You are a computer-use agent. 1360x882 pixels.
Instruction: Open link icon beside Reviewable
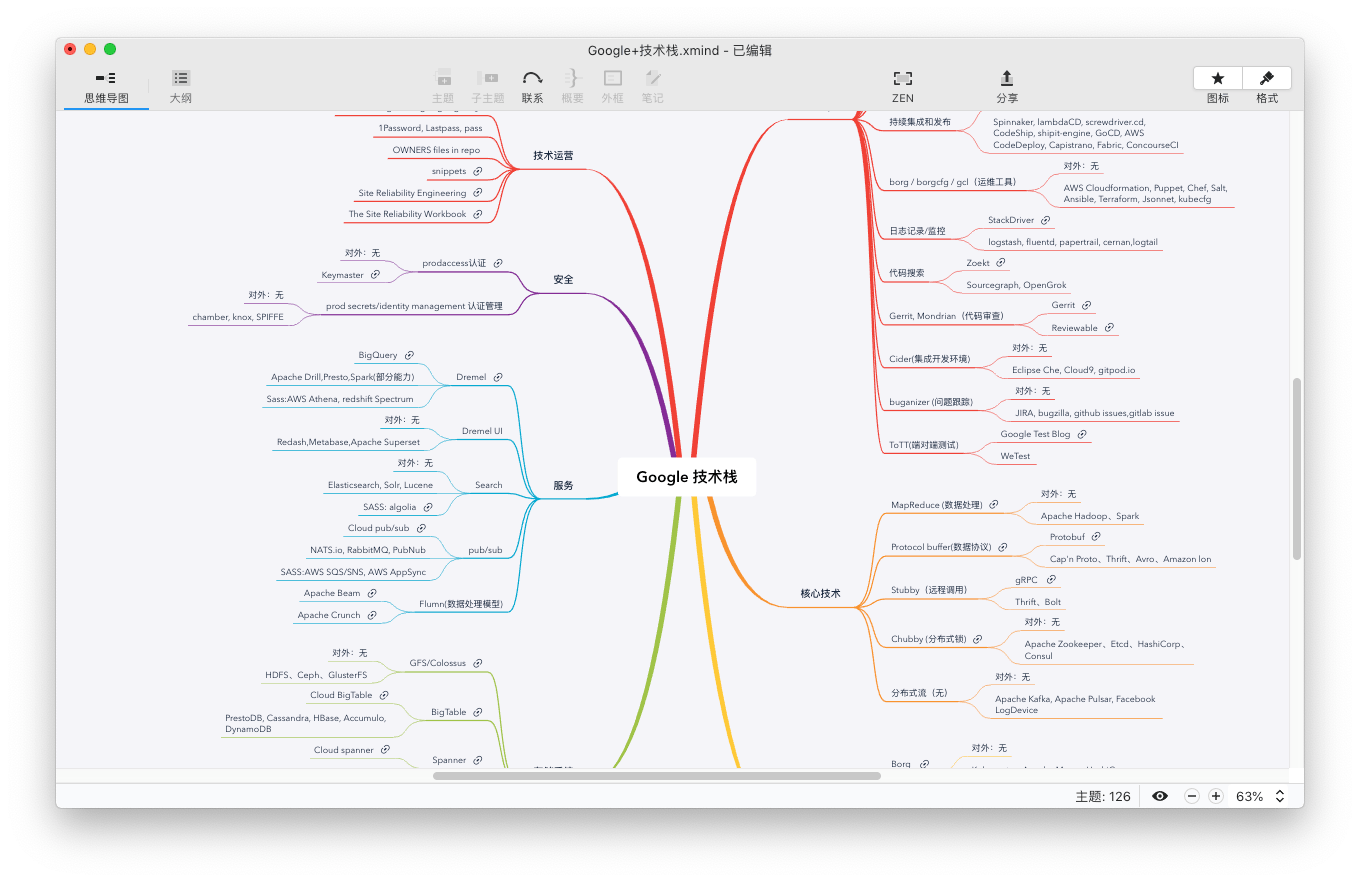coord(1109,328)
